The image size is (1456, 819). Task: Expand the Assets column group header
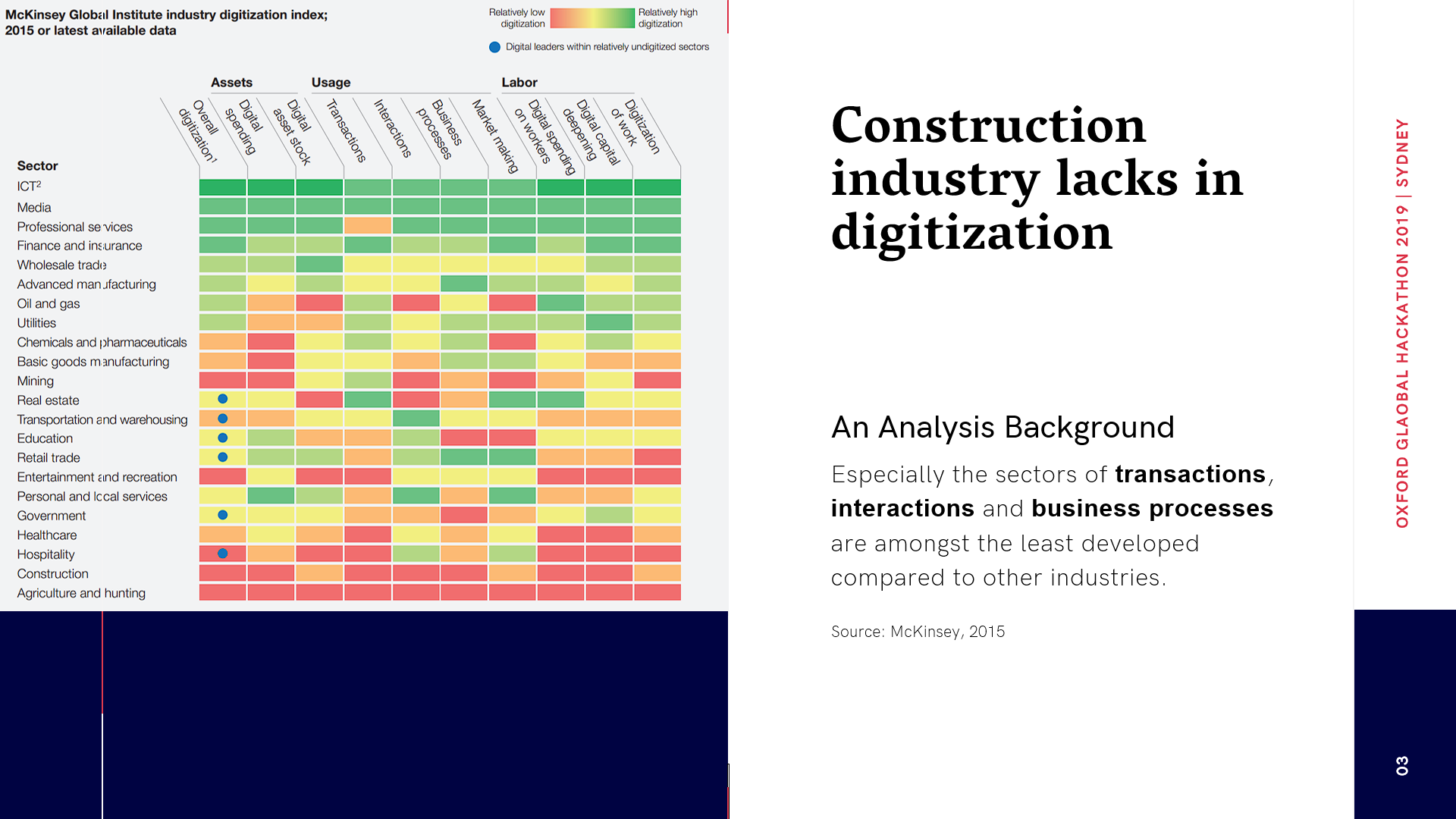point(231,82)
